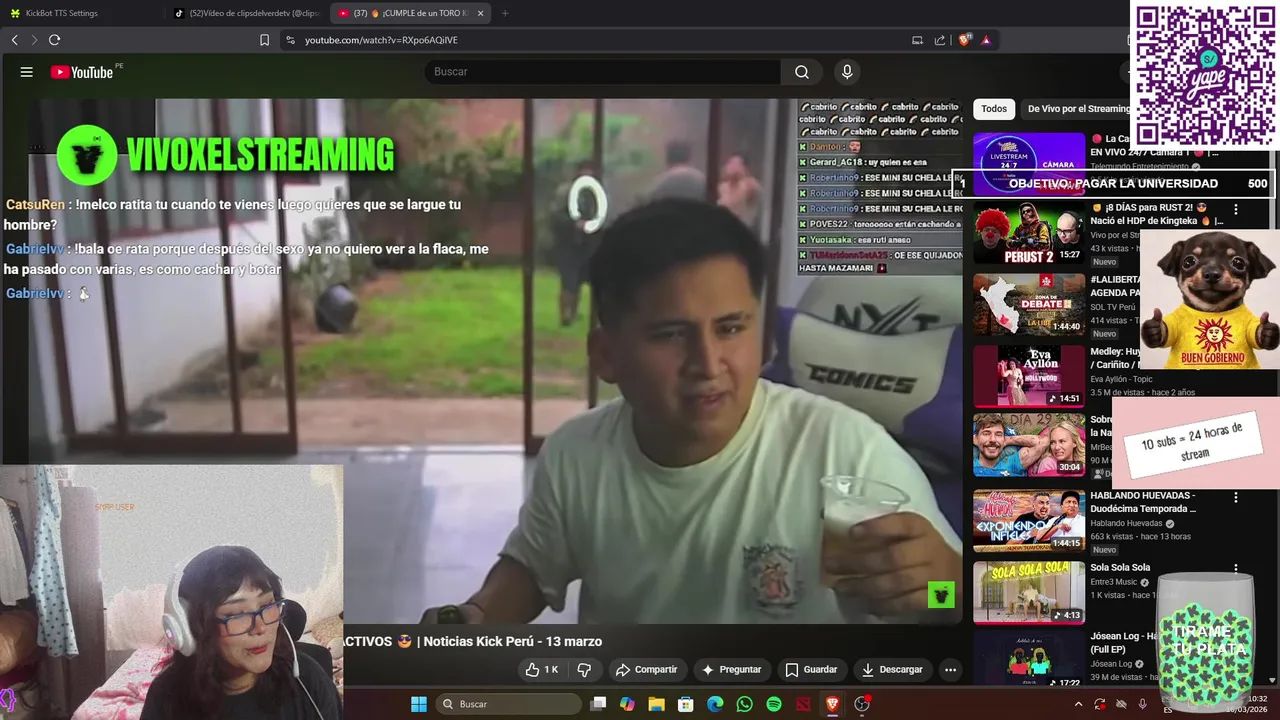Open the MrBeast 30:04 video thumbnail
1280x720 pixels.
(1029, 446)
